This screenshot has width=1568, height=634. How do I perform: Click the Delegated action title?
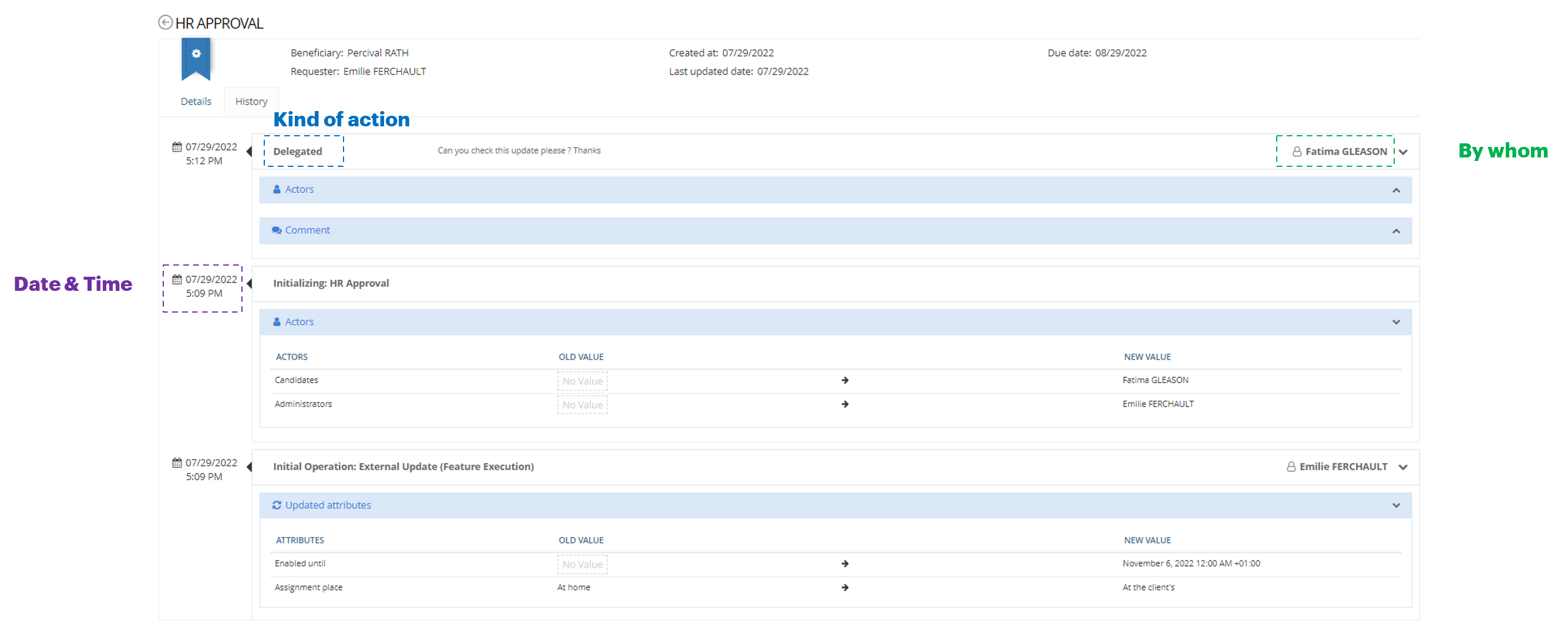298,152
